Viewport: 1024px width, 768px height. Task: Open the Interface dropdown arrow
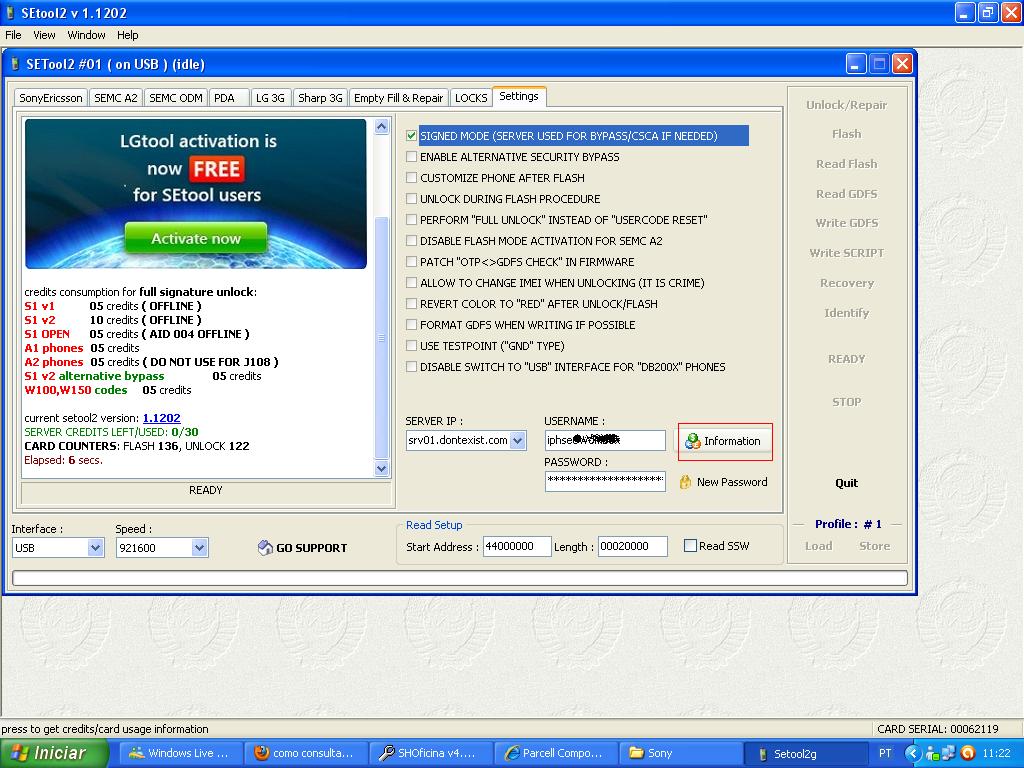(95, 548)
